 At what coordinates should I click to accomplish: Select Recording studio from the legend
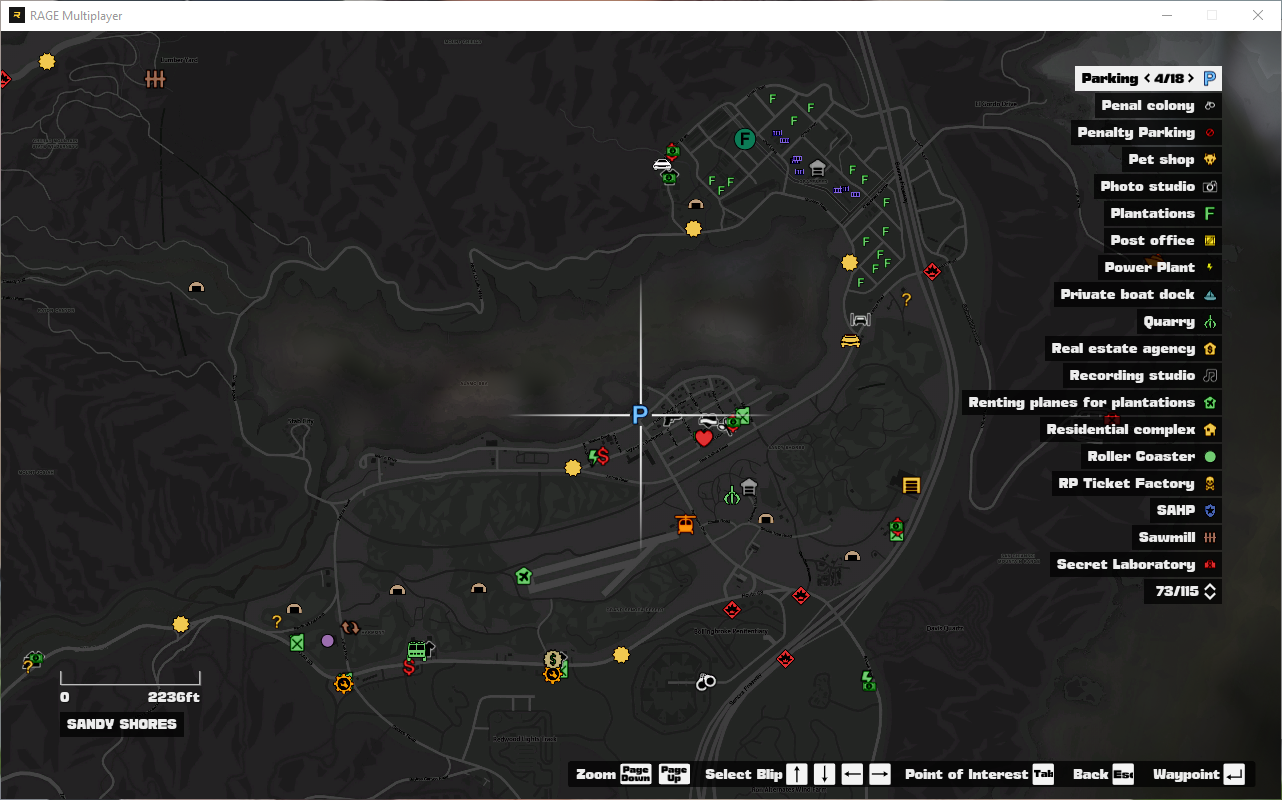[1142, 375]
